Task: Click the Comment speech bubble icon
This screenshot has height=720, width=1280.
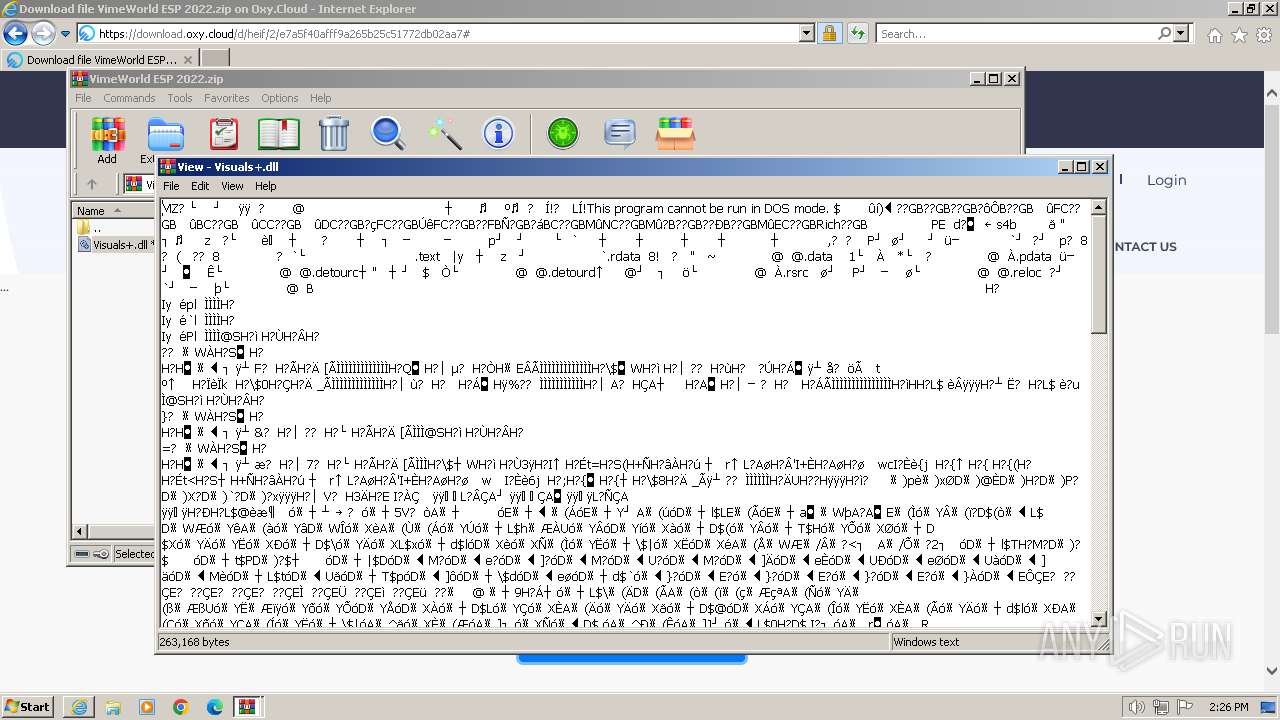Action: [620, 134]
